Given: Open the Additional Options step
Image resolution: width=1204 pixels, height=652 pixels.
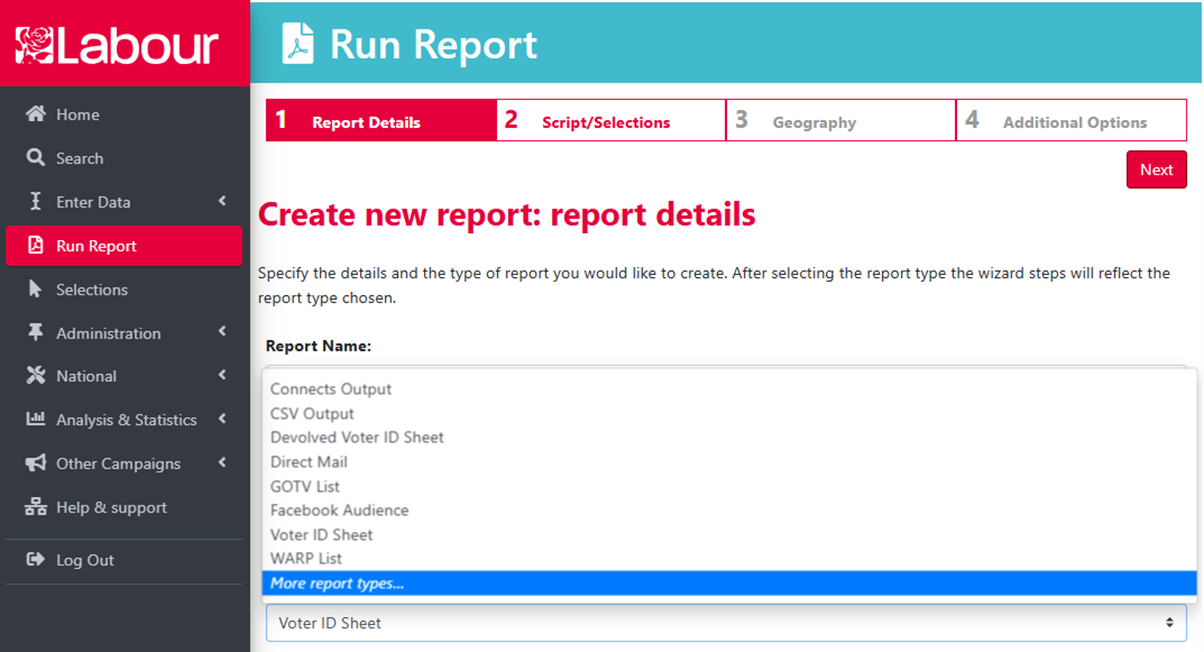Looking at the screenshot, I should [x=1070, y=120].
